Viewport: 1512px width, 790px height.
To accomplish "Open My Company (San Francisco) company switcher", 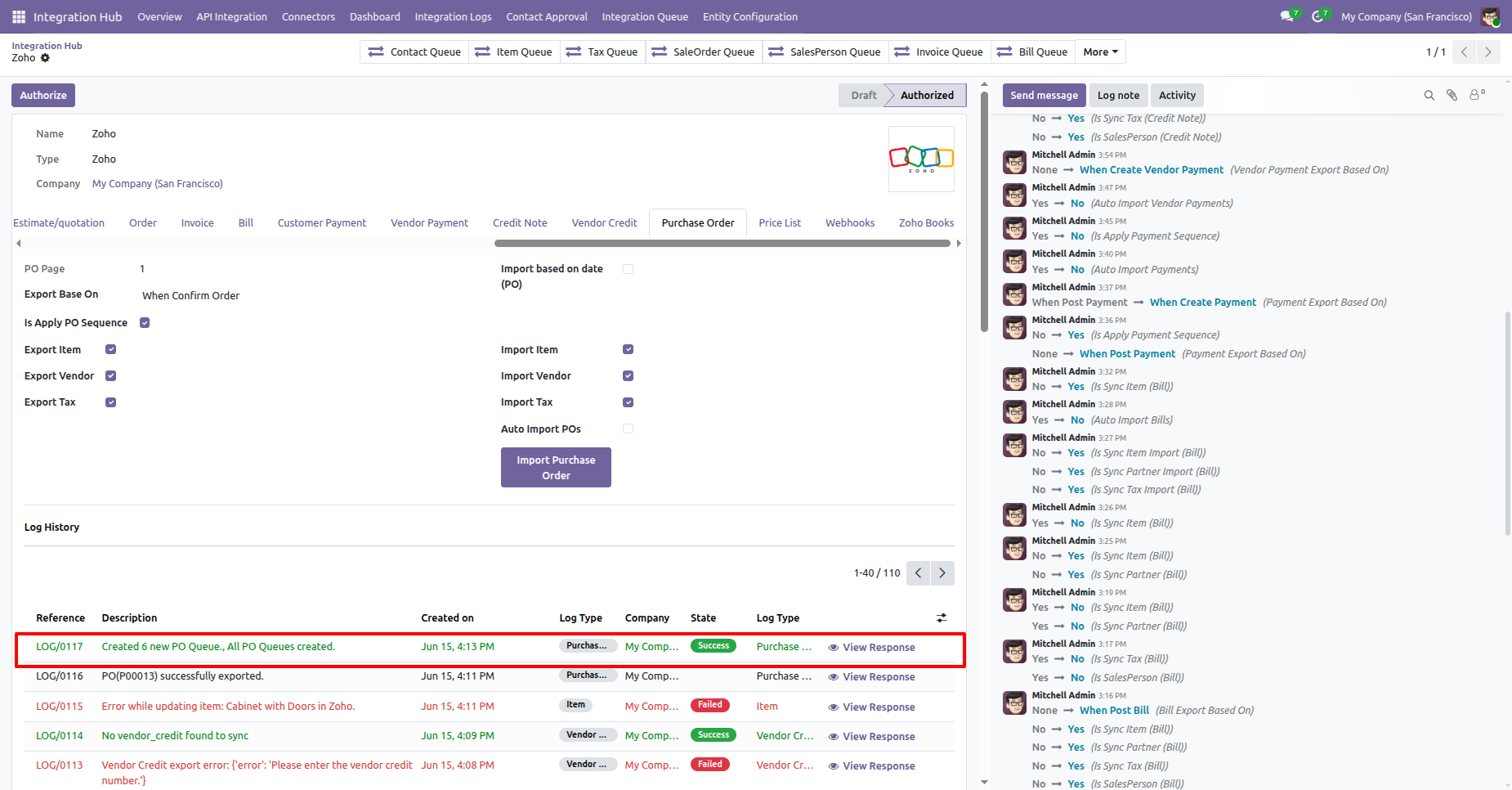I will (1406, 16).
